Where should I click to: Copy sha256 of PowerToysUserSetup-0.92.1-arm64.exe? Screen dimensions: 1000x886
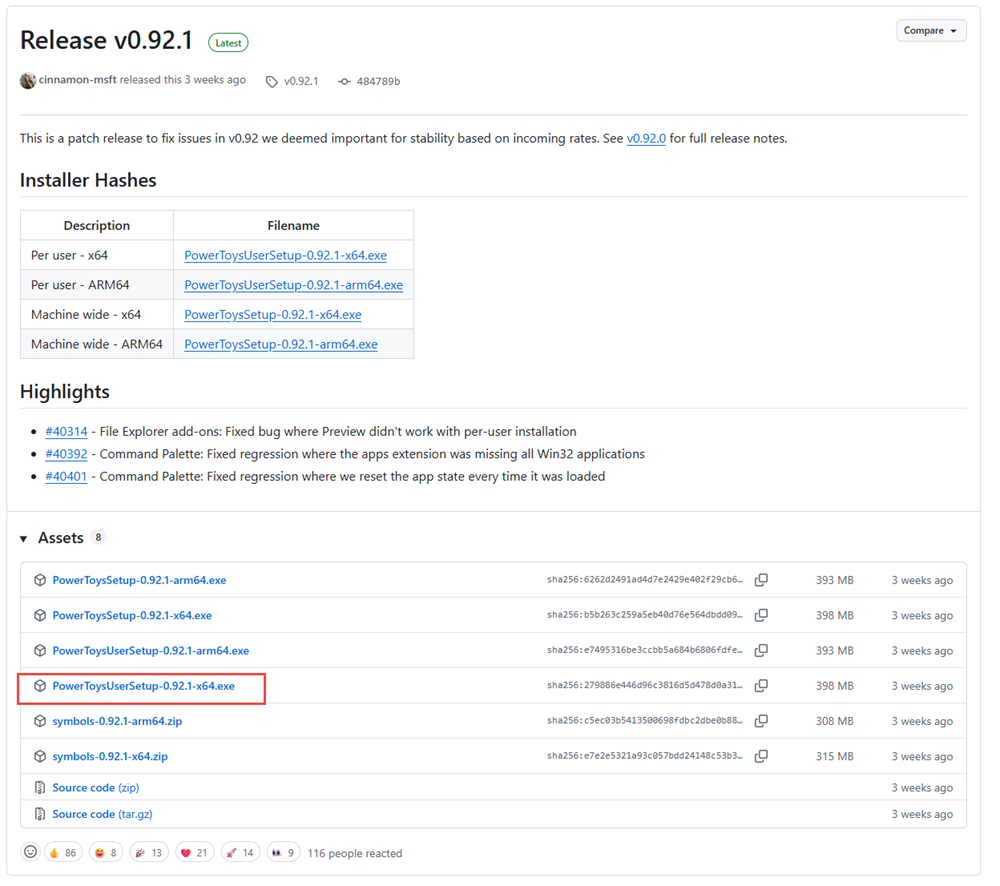tap(761, 650)
